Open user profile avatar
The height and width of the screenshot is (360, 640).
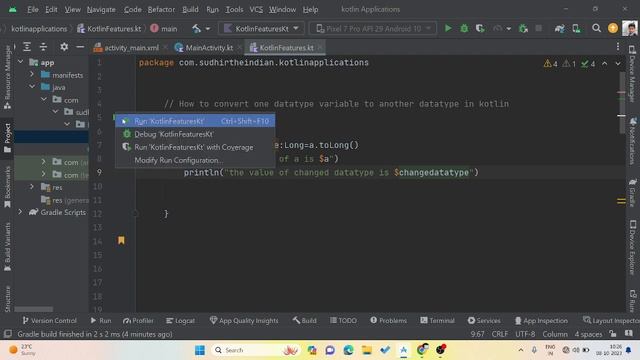click(630, 28)
